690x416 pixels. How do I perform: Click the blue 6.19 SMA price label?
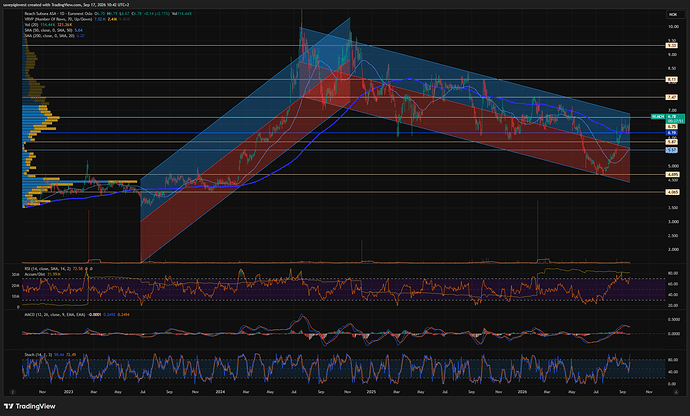[x=672, y=133]
